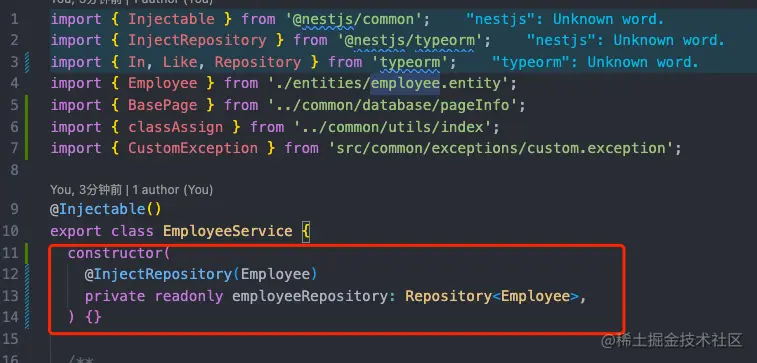757x363 pixels.
Task: Click the 'typeorm' module string on line 3
Action: point(410,62)
